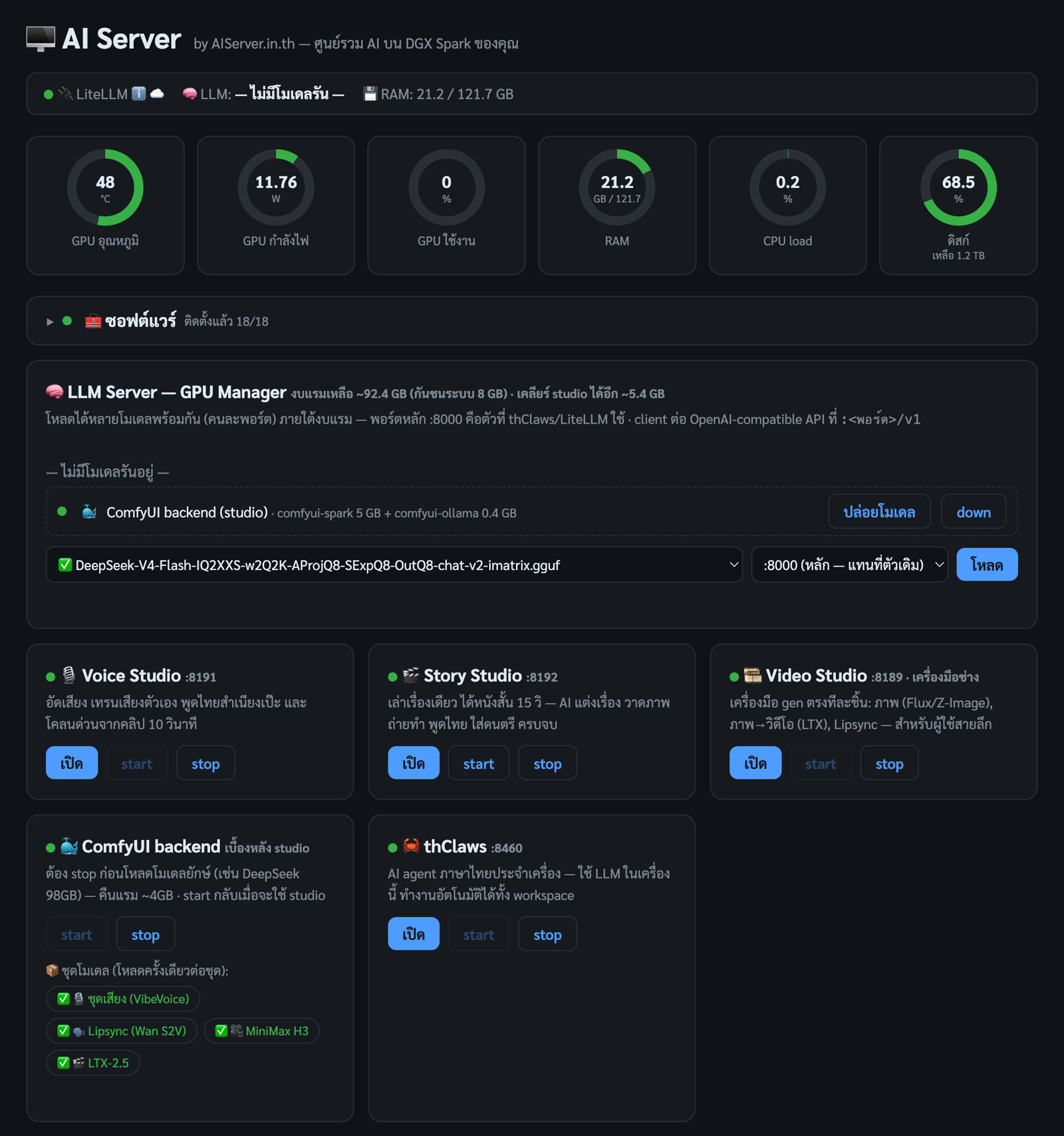Click เปิด in the Voice Studio card

coord(72,762)
